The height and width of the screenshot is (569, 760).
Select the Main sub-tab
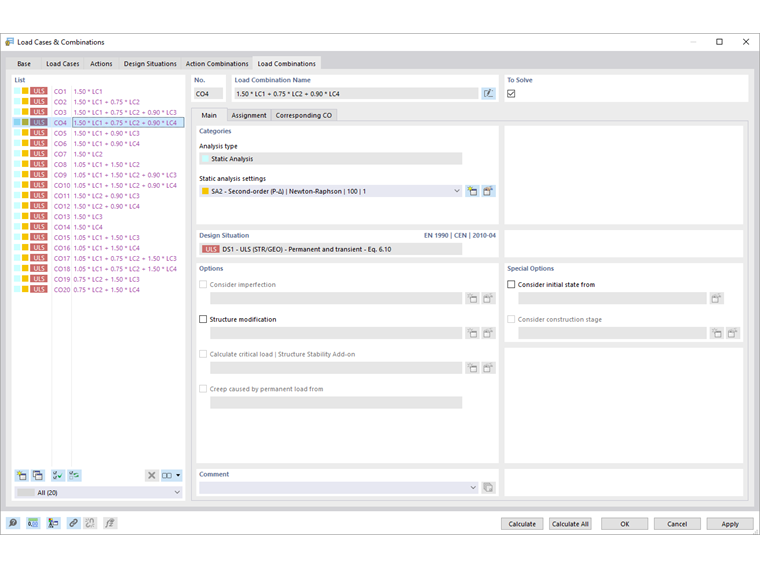tap(209, 115)
